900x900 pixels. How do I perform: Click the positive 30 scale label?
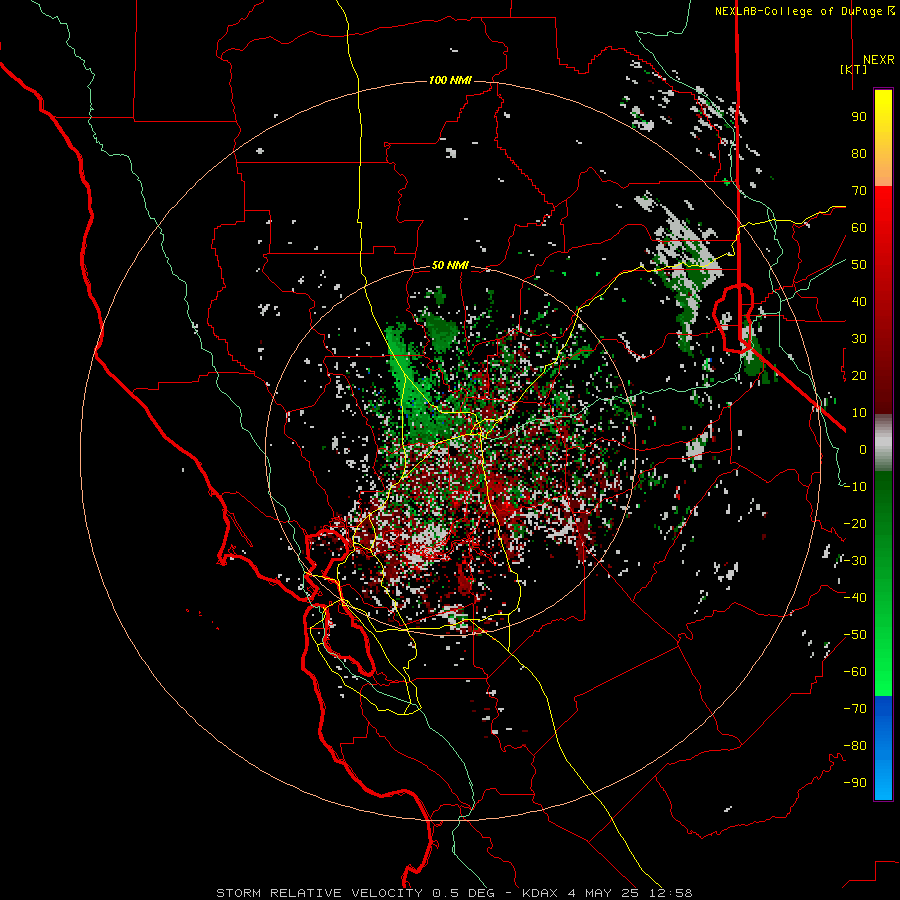click(x=859, y=339)
